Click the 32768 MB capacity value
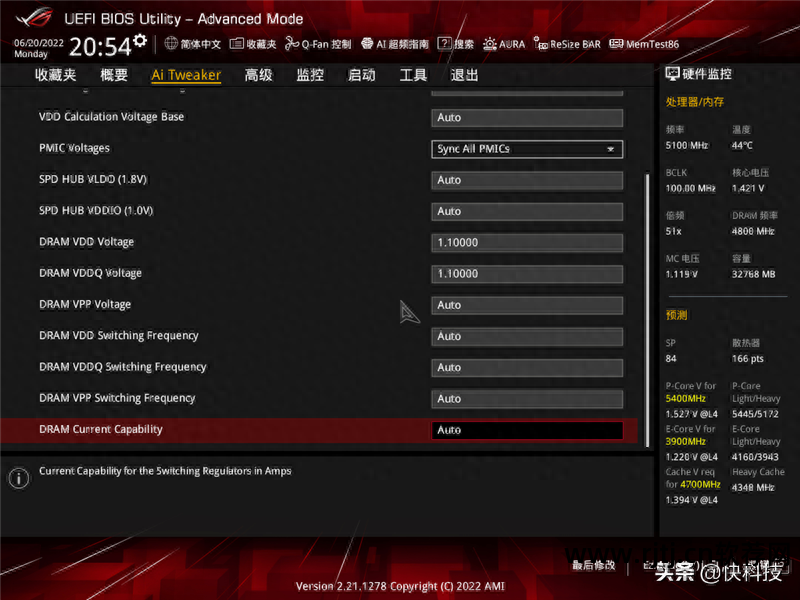The image size is (800, 600). click(x=754, y=274)
